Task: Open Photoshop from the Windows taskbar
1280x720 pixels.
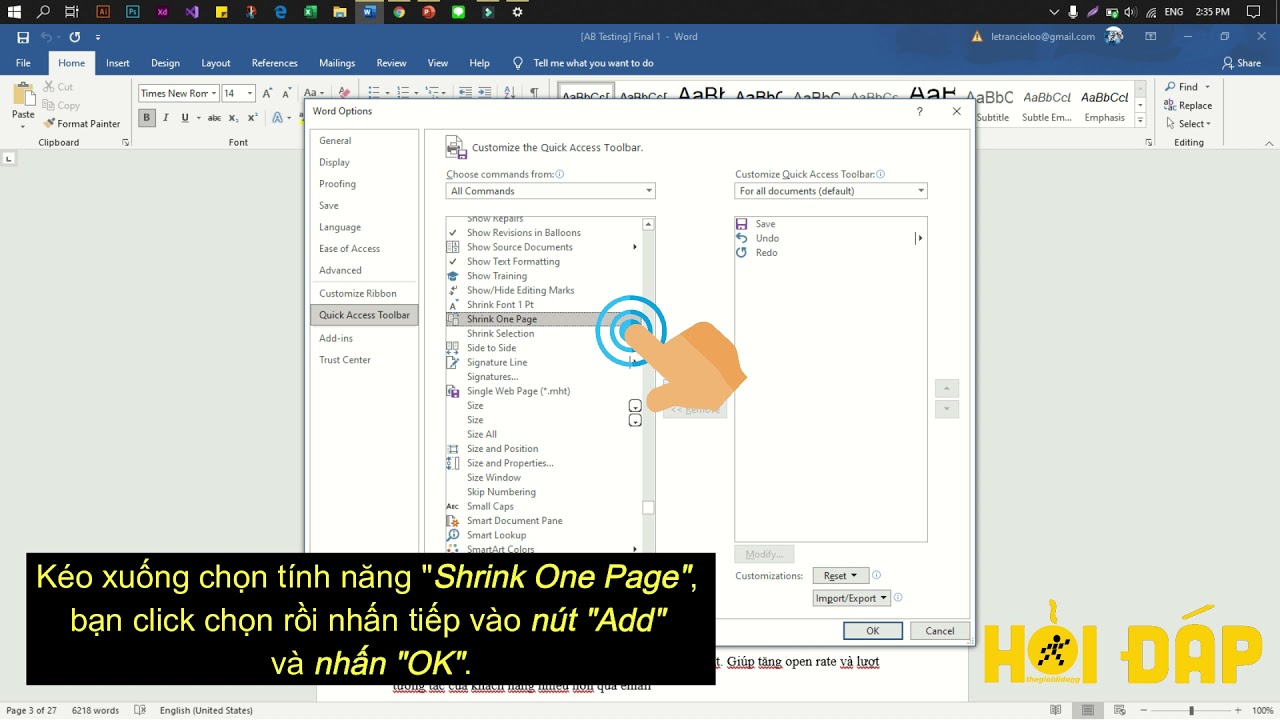Action: click(133, 12)
